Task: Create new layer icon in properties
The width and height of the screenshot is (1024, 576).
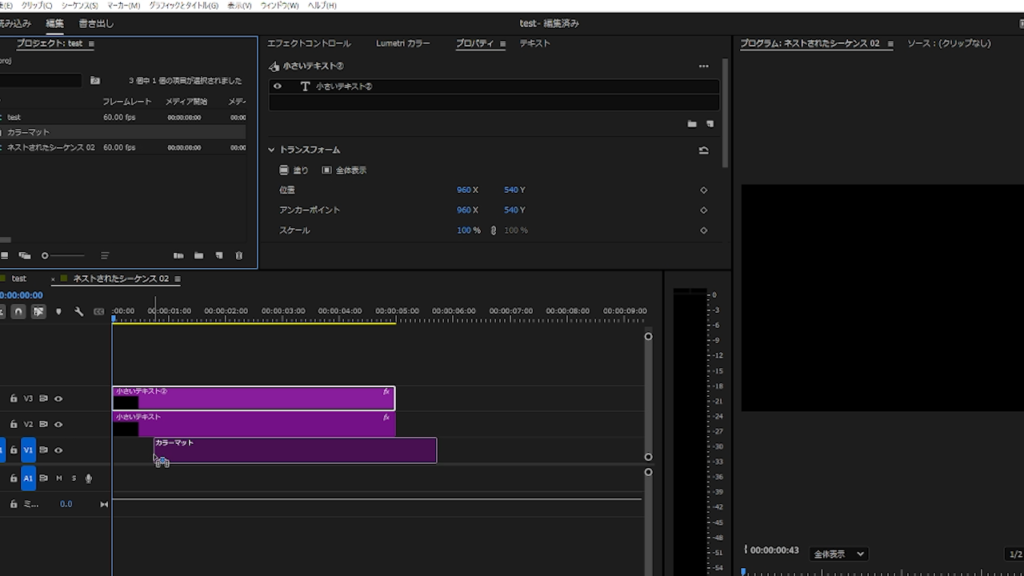Action: click(x=710, y=124)
